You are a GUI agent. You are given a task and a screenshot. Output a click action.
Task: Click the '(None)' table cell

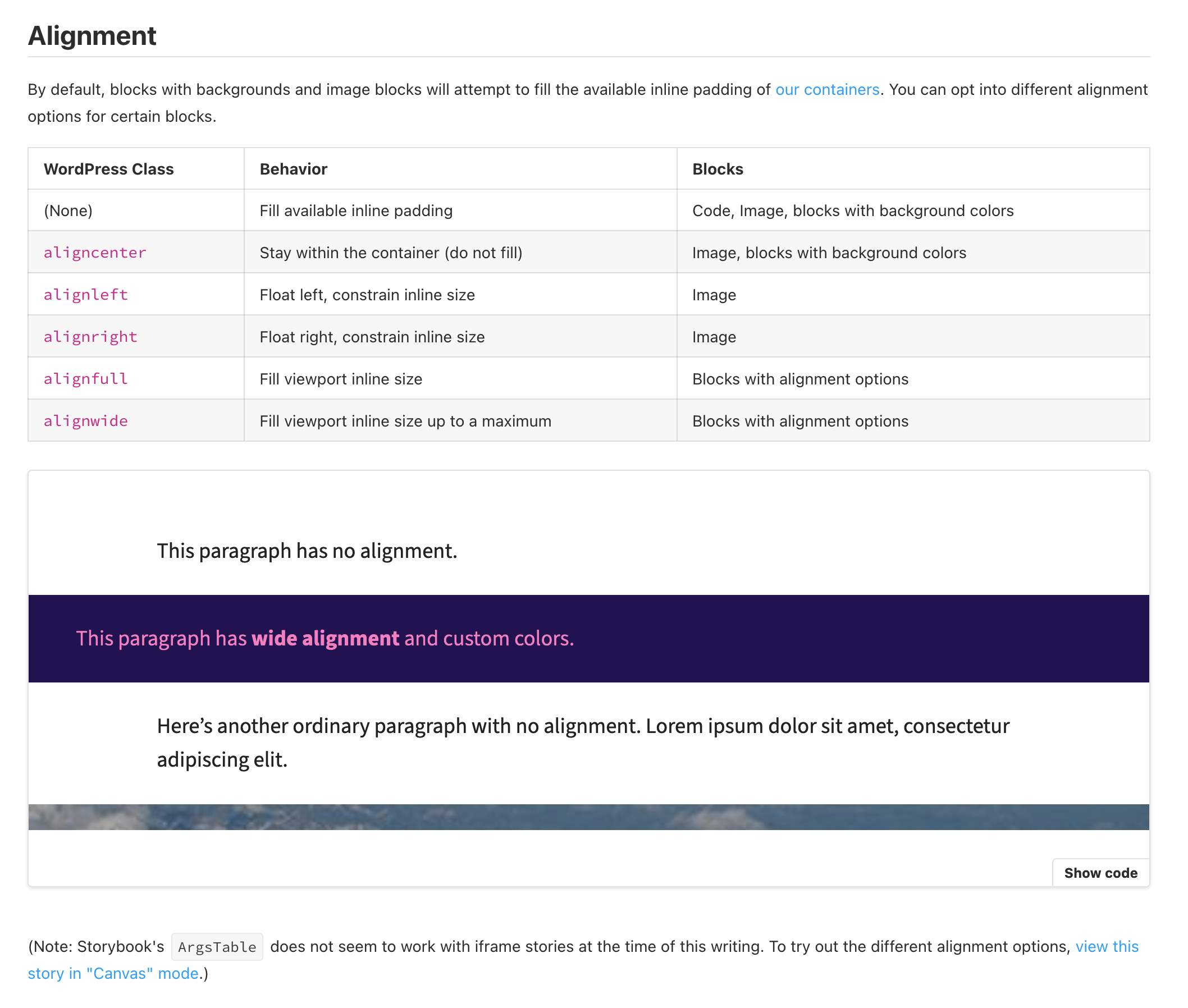point(68,211)
